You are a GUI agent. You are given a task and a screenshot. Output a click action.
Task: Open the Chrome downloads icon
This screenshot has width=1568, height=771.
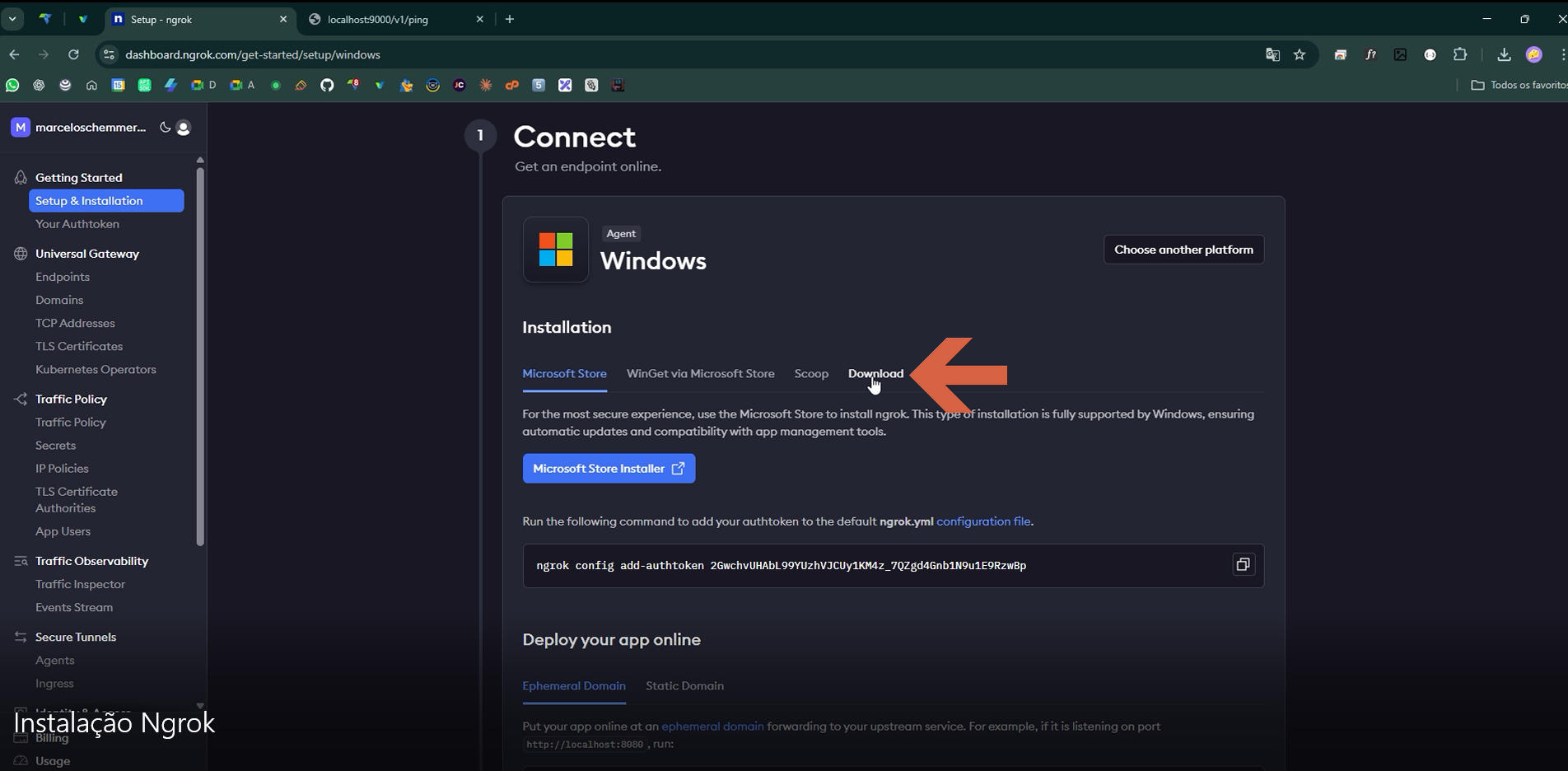(x=1504, y=54)
